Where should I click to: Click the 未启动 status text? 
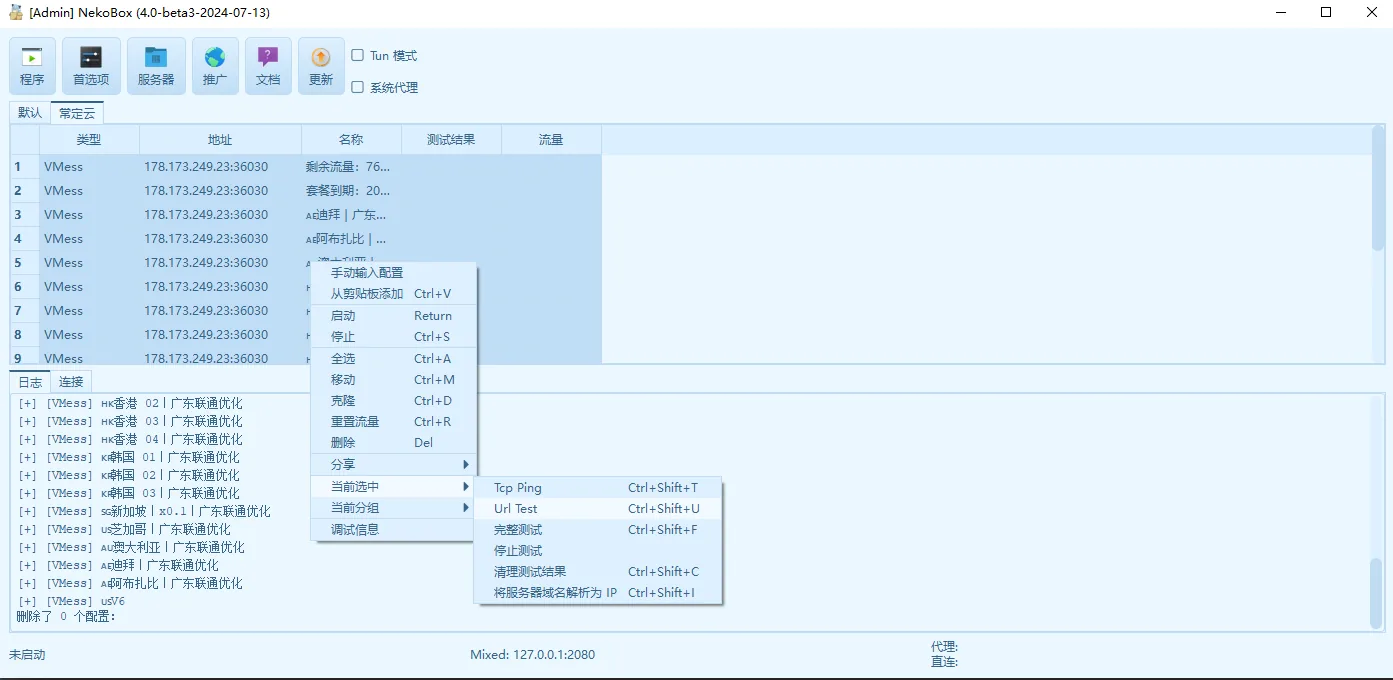pyautogui.click(x=27, y=655)
